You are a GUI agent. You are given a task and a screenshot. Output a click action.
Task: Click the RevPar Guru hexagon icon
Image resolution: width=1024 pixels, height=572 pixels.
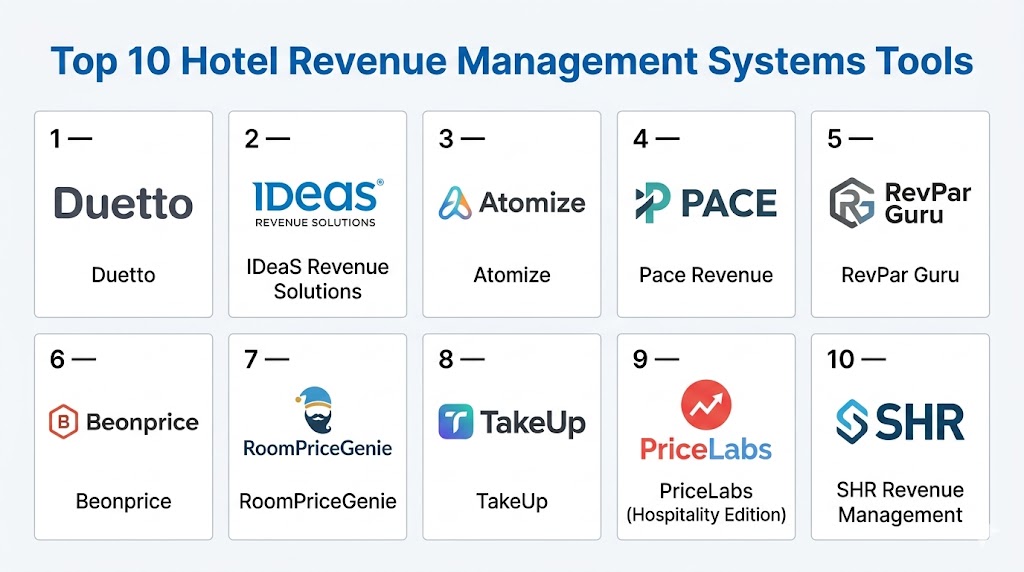tap(852, 201)
